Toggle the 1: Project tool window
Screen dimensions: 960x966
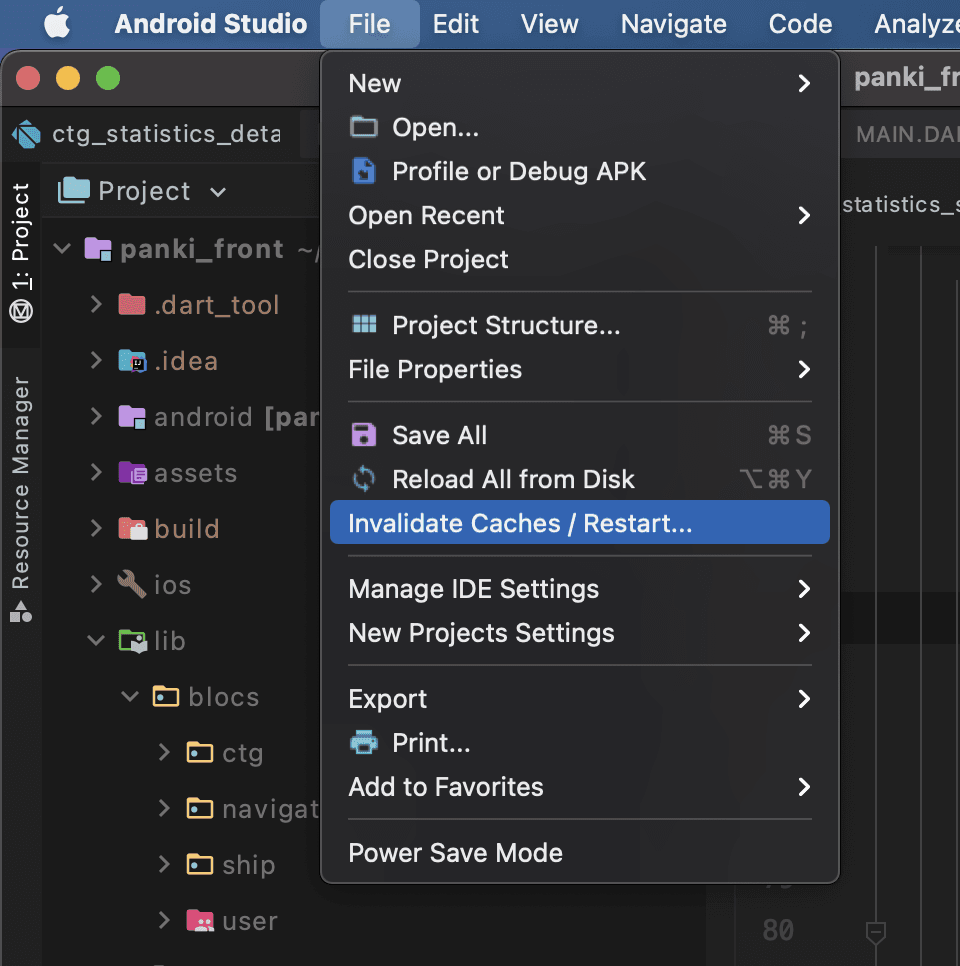click(x=21, y=252)
